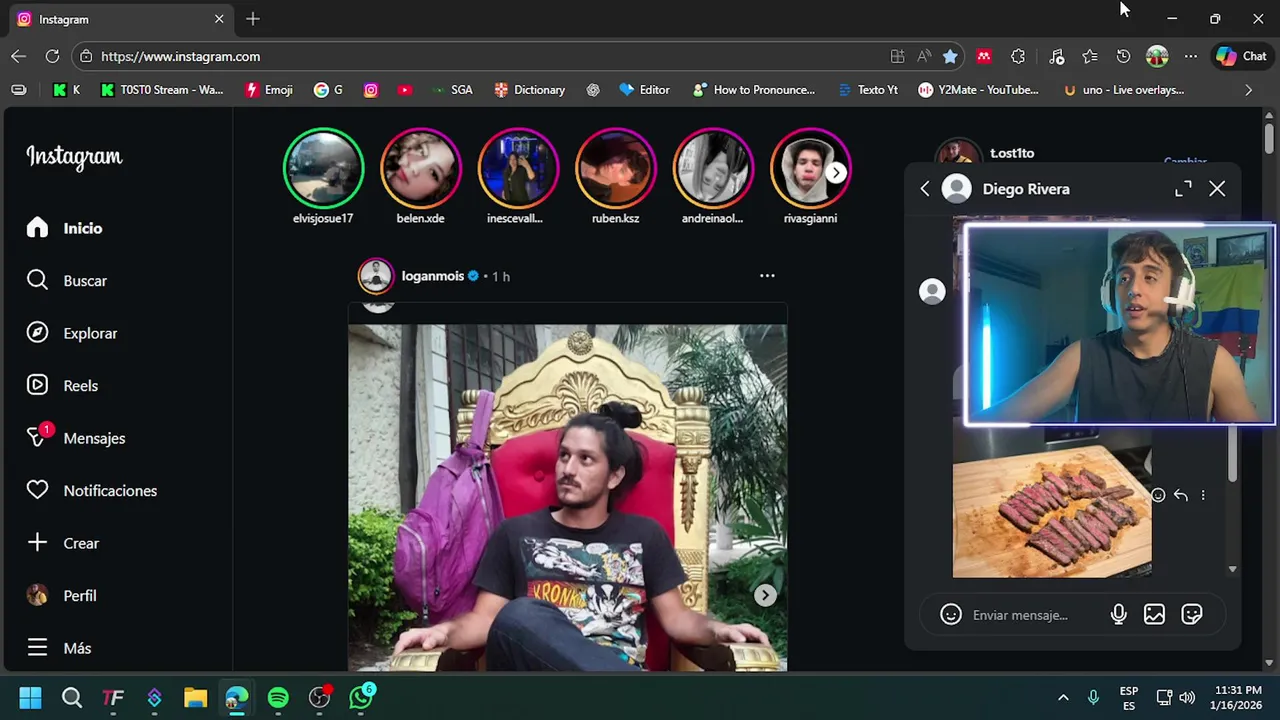View elvisjosue17 story
Screen dimensions: 1280x720
tap(323, 168)
